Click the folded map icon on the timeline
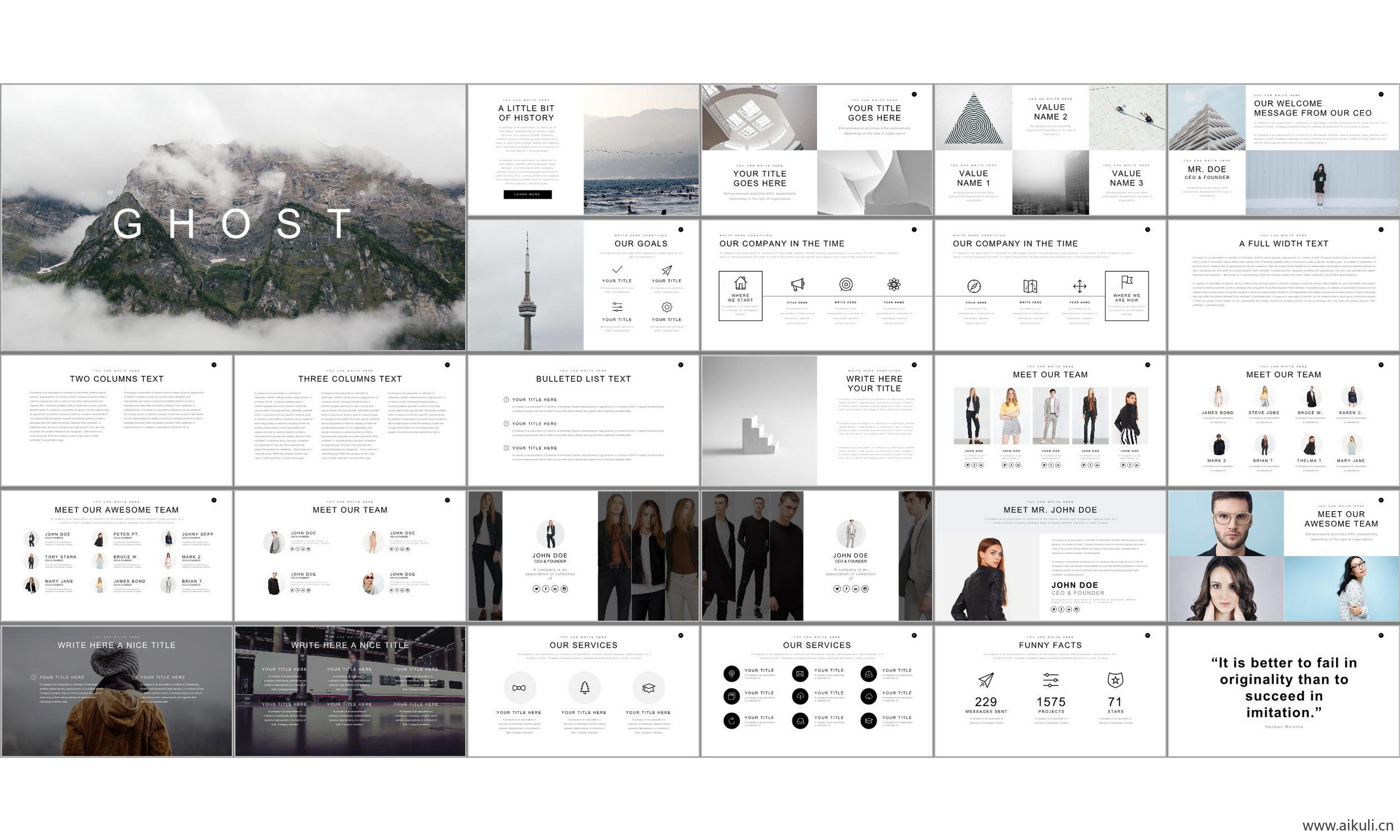 coord(1030,286)
